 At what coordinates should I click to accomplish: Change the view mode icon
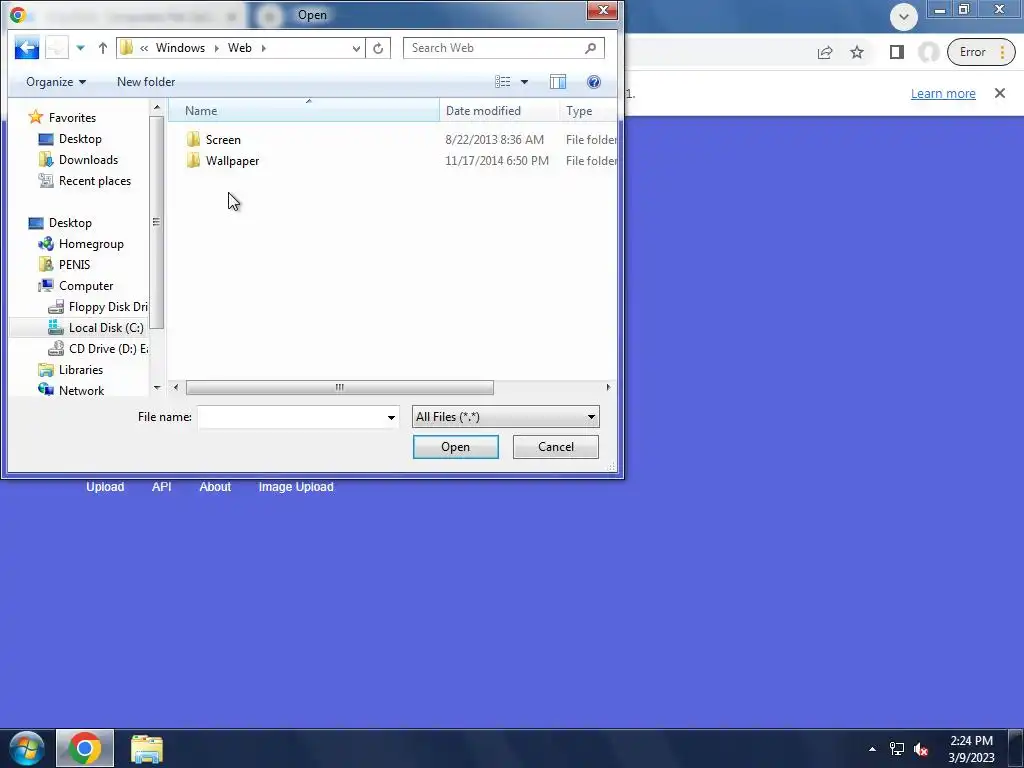503,82
